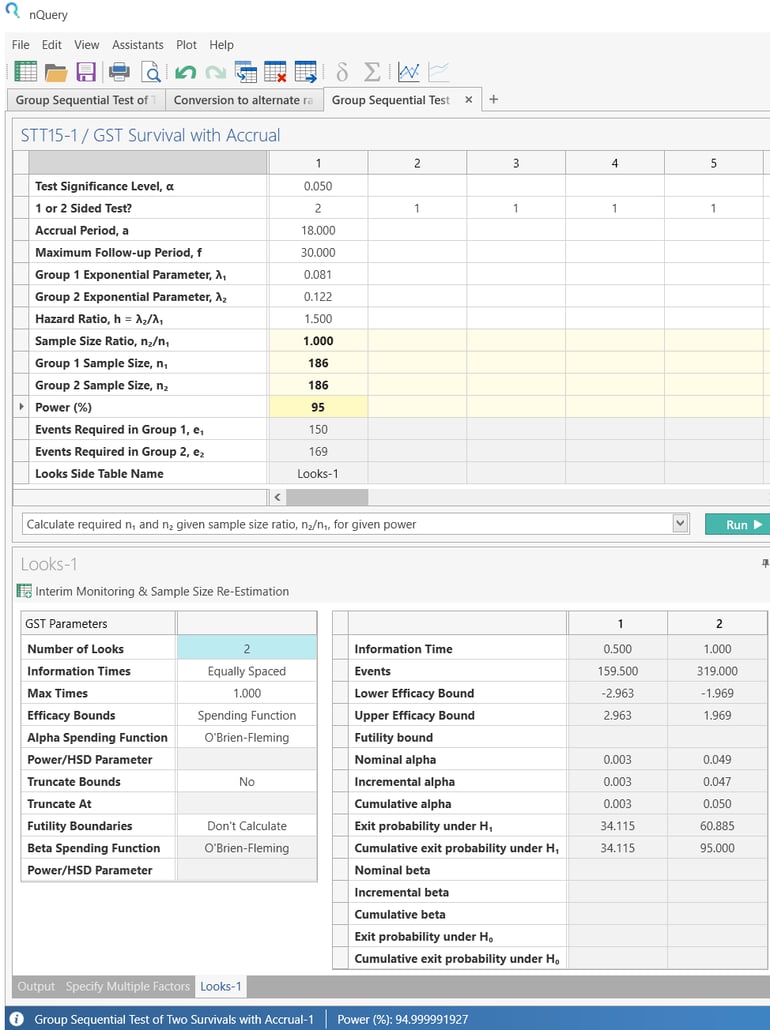770x1030 pixels.
Task: Open the Help menu
Action: click(221, 45)
